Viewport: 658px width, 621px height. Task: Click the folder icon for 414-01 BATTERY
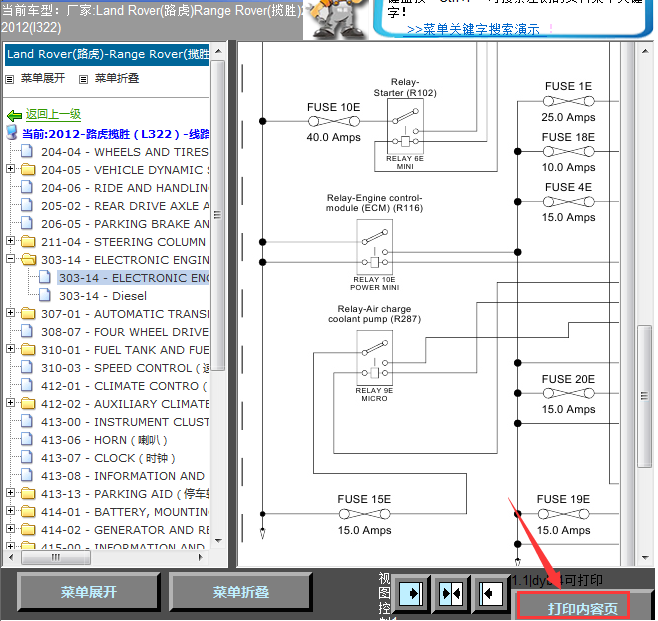pos(28,511)
